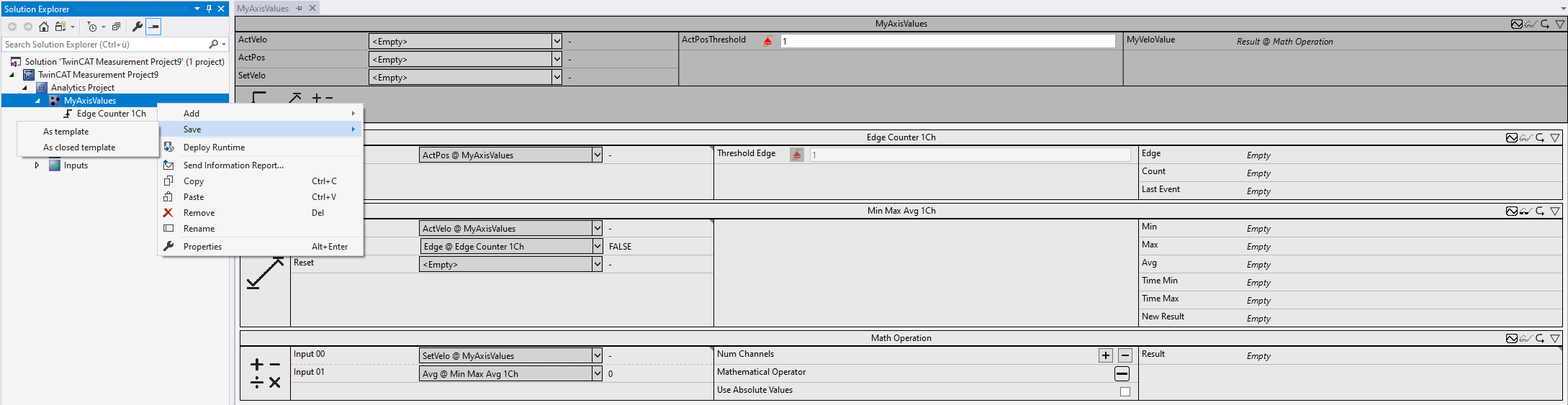The width and height of the screenshot is (1568, 405).
Task: Choose As template from Save submenu
Action: [x=88, y=132]
